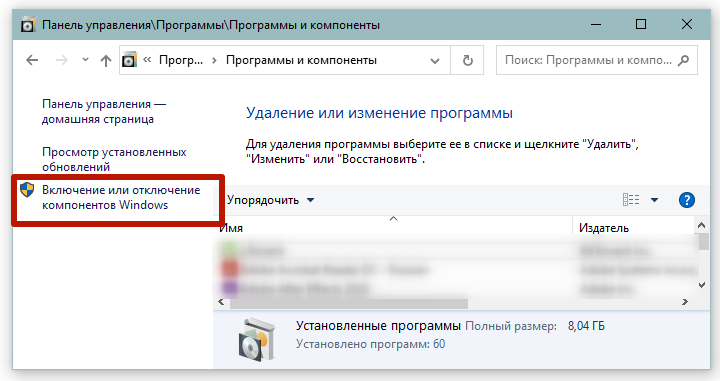Refresh the programs list
Screen dimensions: 720x381
[x=467, y=60]
